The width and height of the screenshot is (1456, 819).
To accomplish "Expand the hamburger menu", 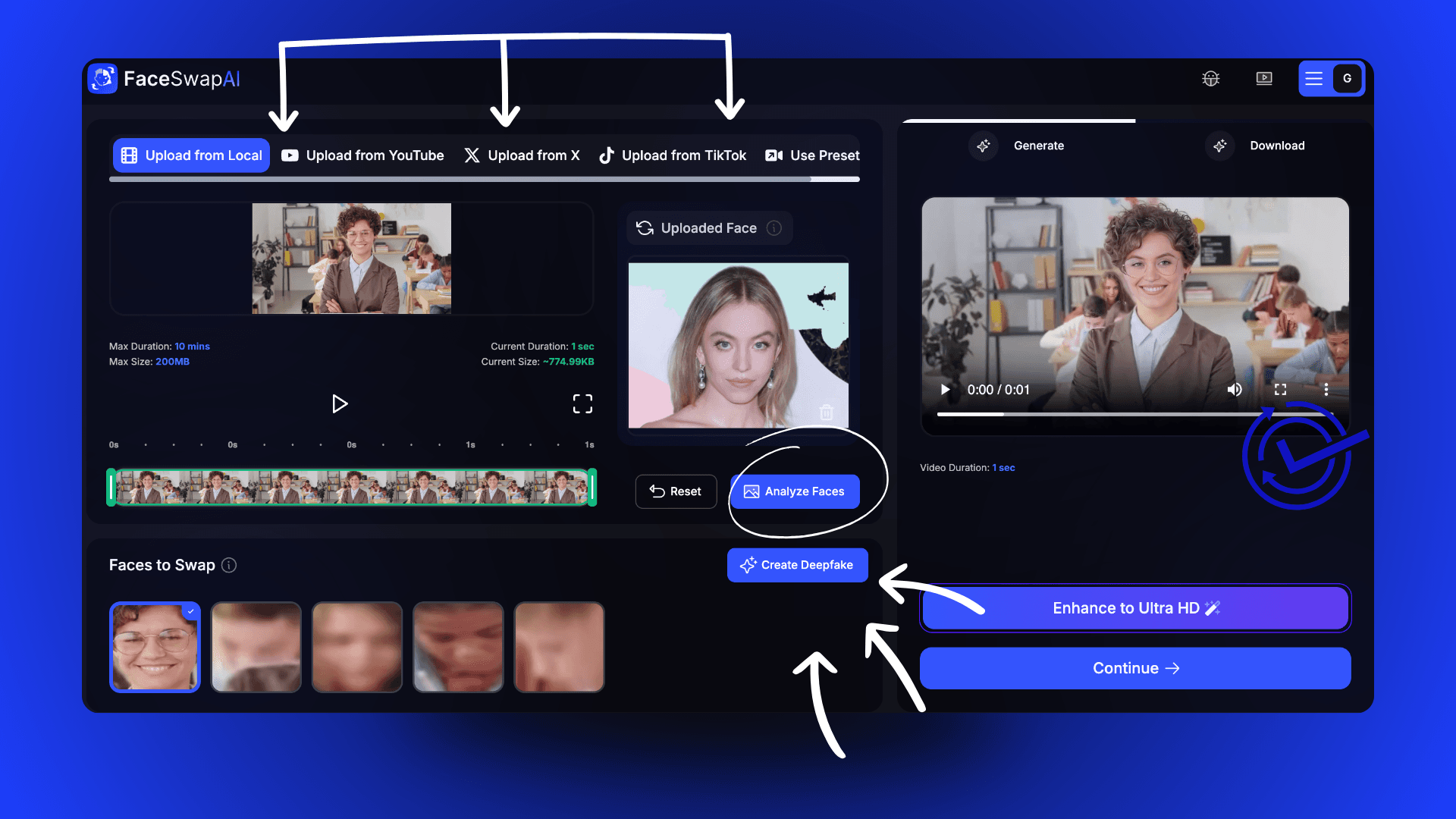I will pyautogui.click(x=1314, y=78).
